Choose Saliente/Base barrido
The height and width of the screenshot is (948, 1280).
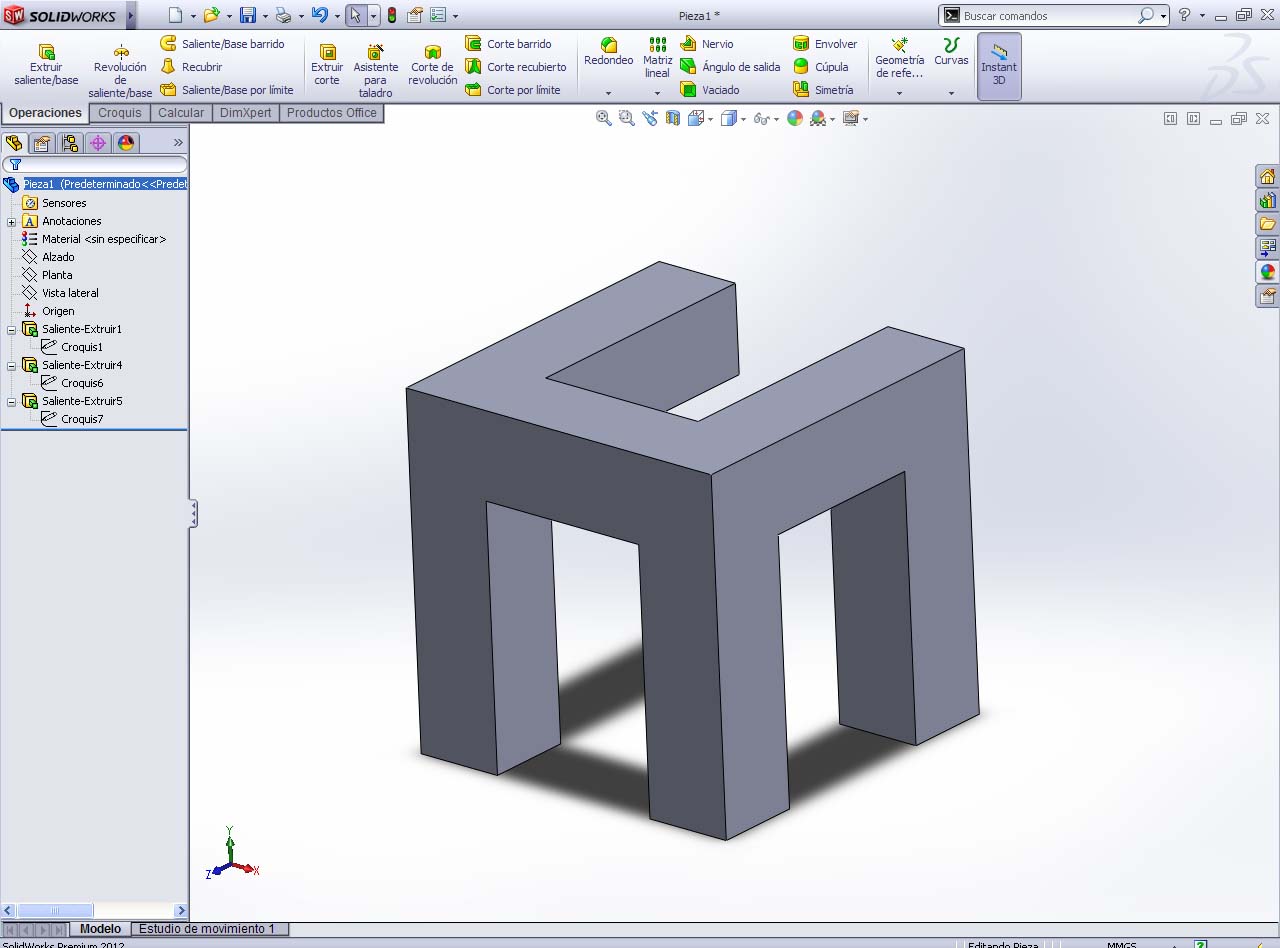coord(223,44)
